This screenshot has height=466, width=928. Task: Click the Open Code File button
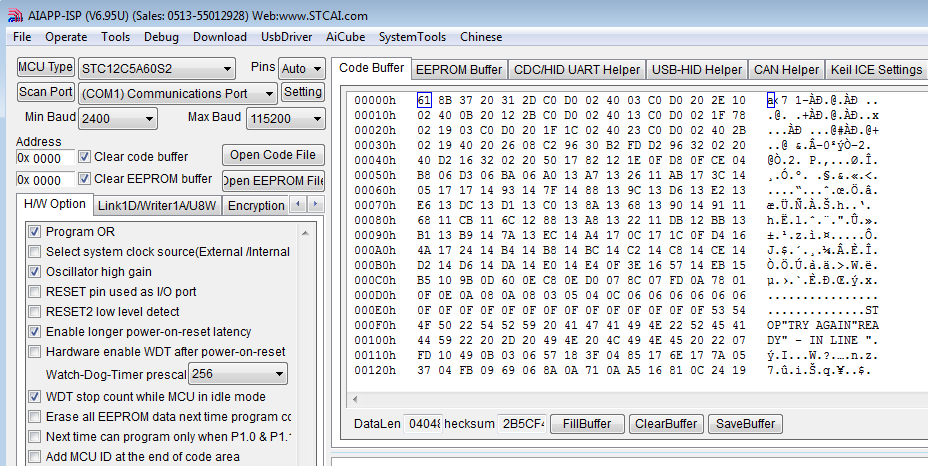click(x=272, y=155)
